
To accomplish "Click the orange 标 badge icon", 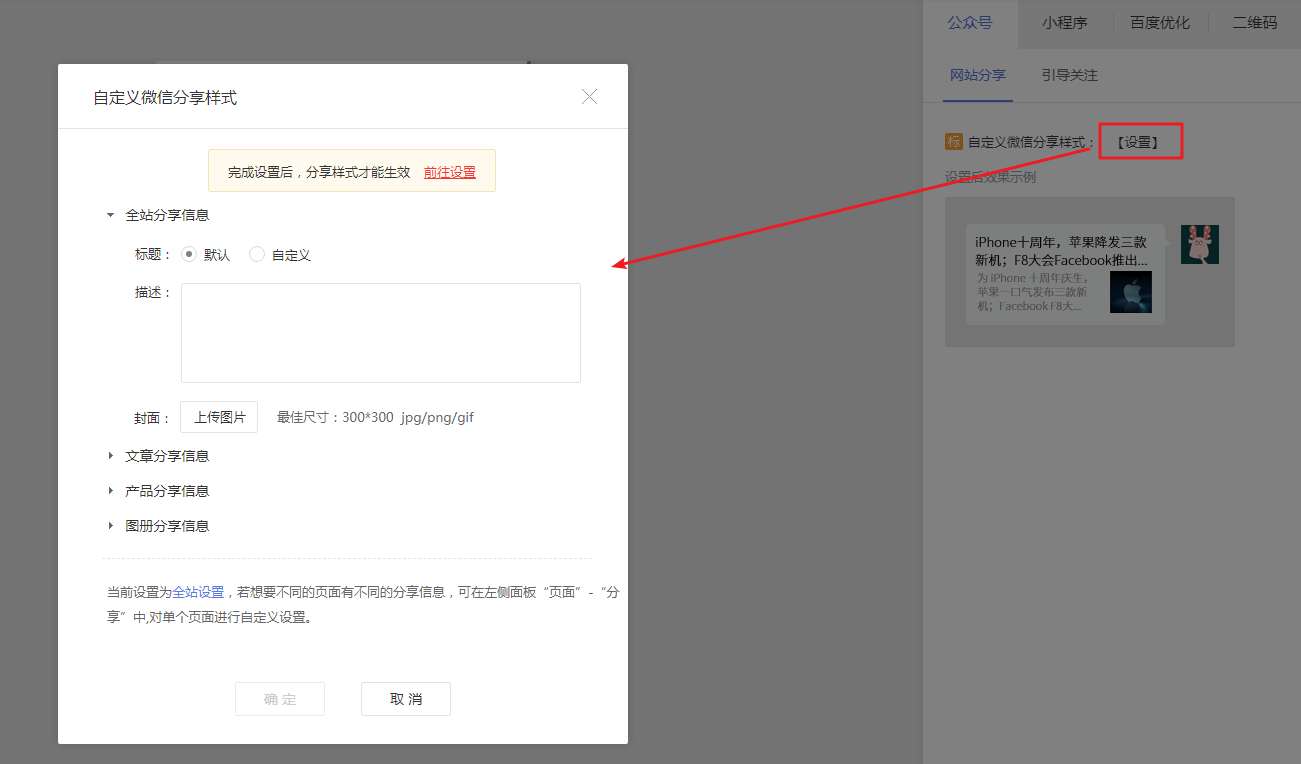I will click(953, 142).
